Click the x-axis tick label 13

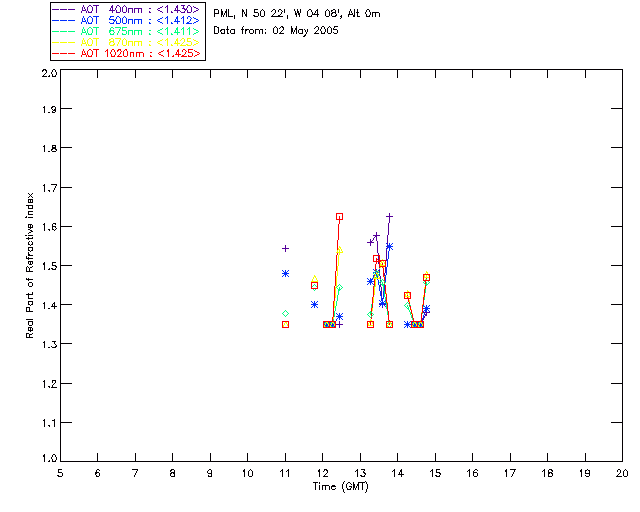[360, 473]
